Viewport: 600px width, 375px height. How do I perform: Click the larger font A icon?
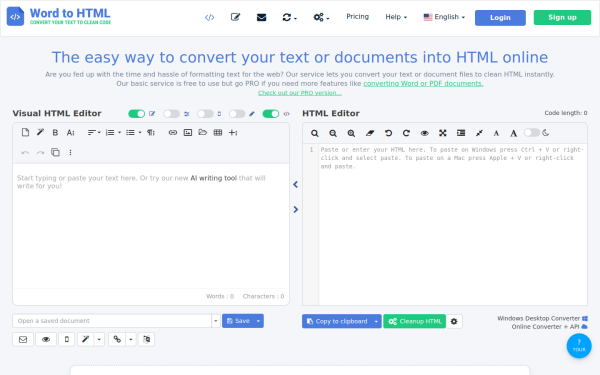point(514,133)
